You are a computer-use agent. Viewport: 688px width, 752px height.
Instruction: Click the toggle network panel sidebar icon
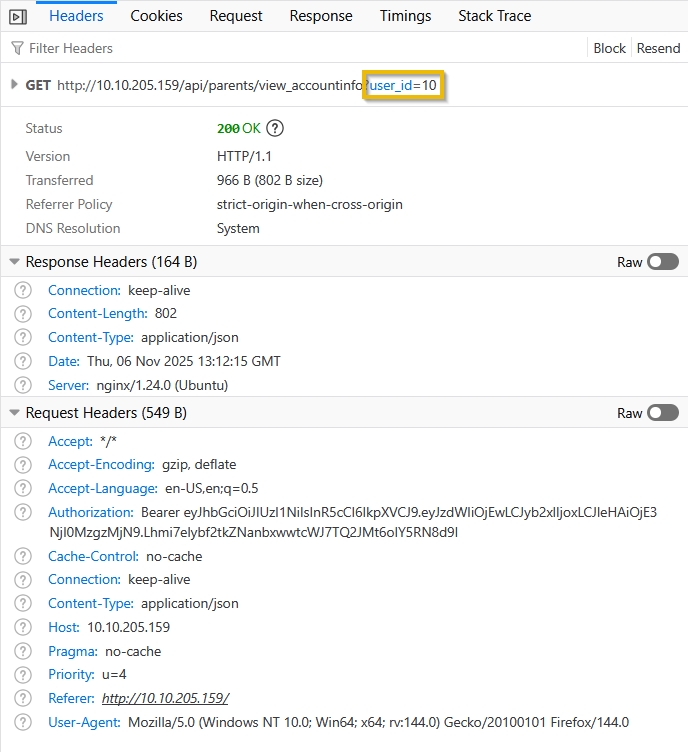tap(18, 16)
